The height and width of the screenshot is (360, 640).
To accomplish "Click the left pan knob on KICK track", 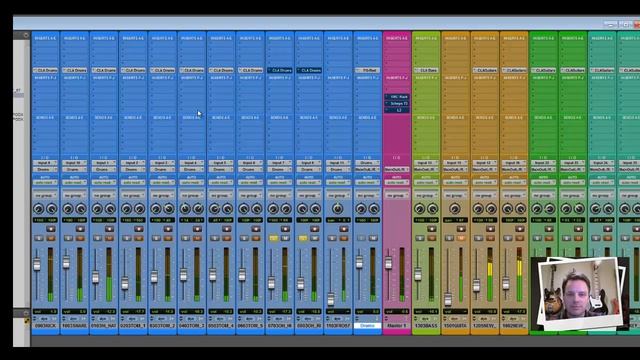I will 38,209.
